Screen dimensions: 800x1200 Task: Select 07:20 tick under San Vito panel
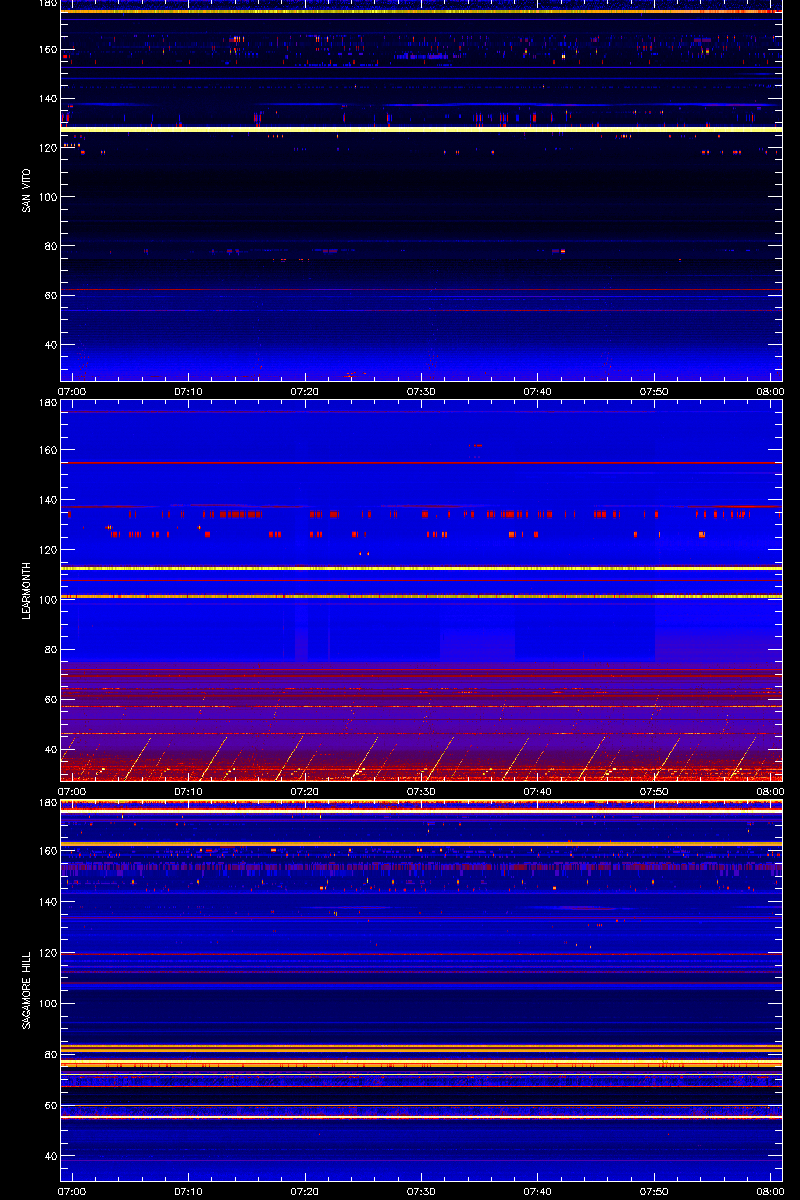pyautogui.click(x=305, y=391)
